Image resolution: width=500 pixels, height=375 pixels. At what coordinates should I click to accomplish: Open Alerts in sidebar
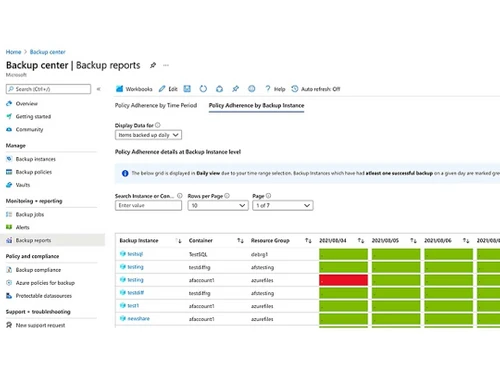point(22,227)
